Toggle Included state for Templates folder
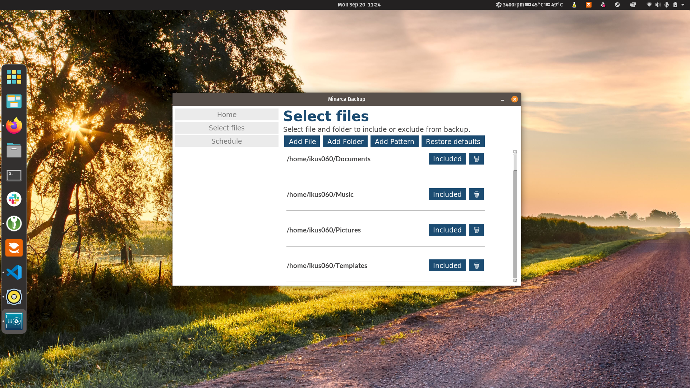 point(447,265)
